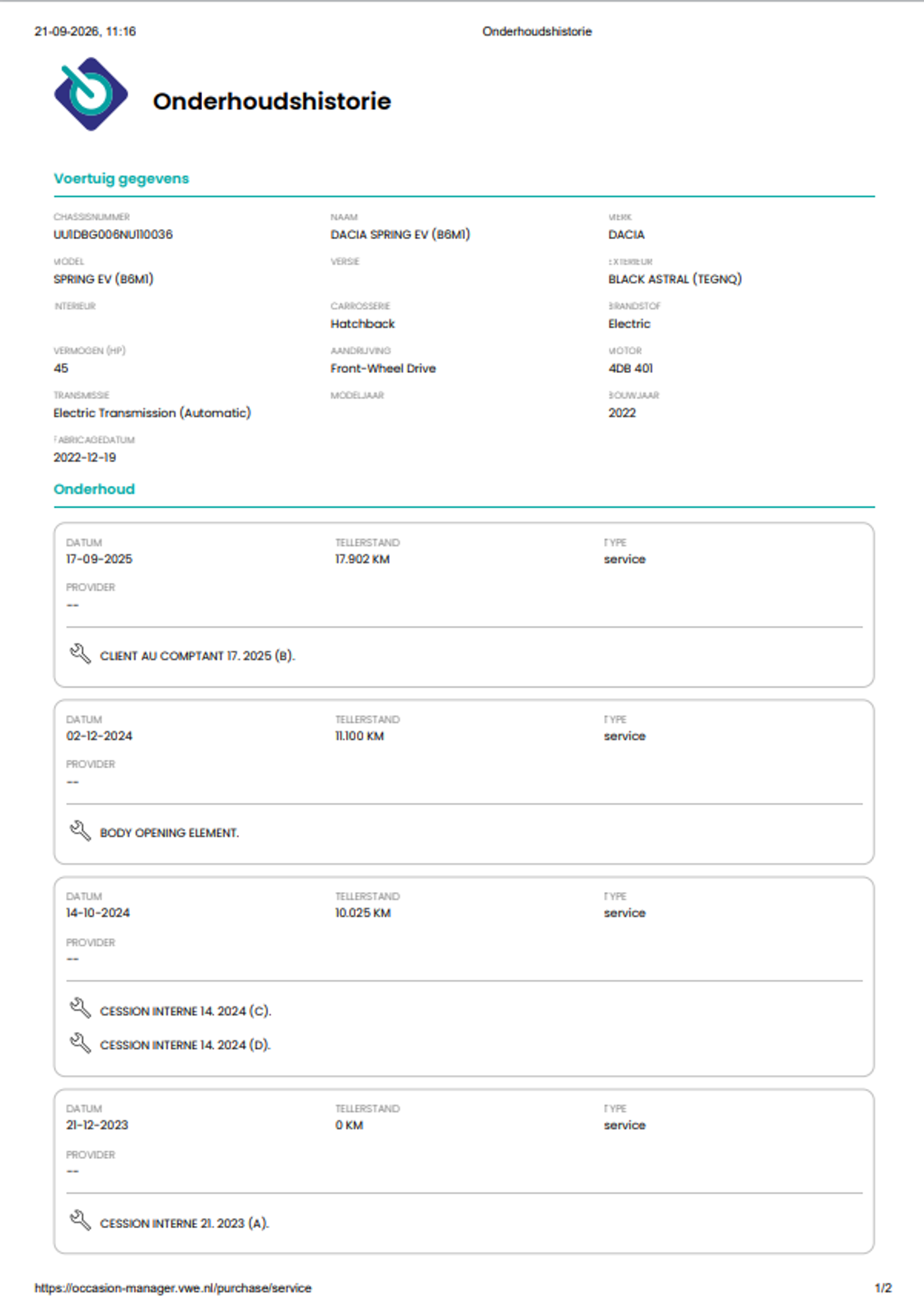Click the model value SPRING EV (B6M1)
The image size is (924, 1312).
[x=104, y=279]
